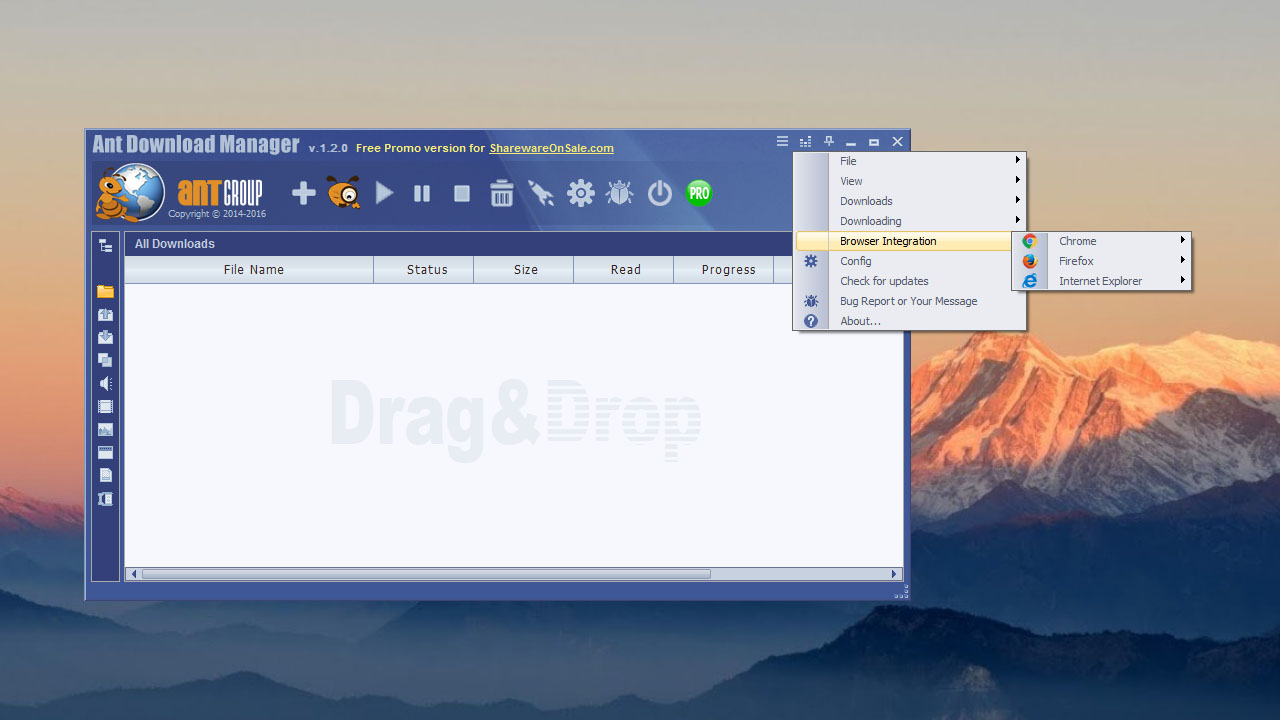The width and height of the screenshot is (1280, 720).
Task: Toggle the pin window icon in title bar
Action: tap(829, 142)
